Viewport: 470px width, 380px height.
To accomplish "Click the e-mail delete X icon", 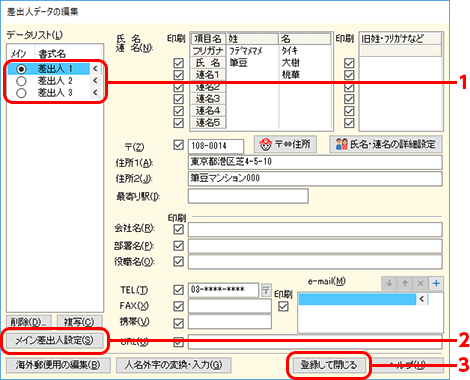I will coord(420,284).
